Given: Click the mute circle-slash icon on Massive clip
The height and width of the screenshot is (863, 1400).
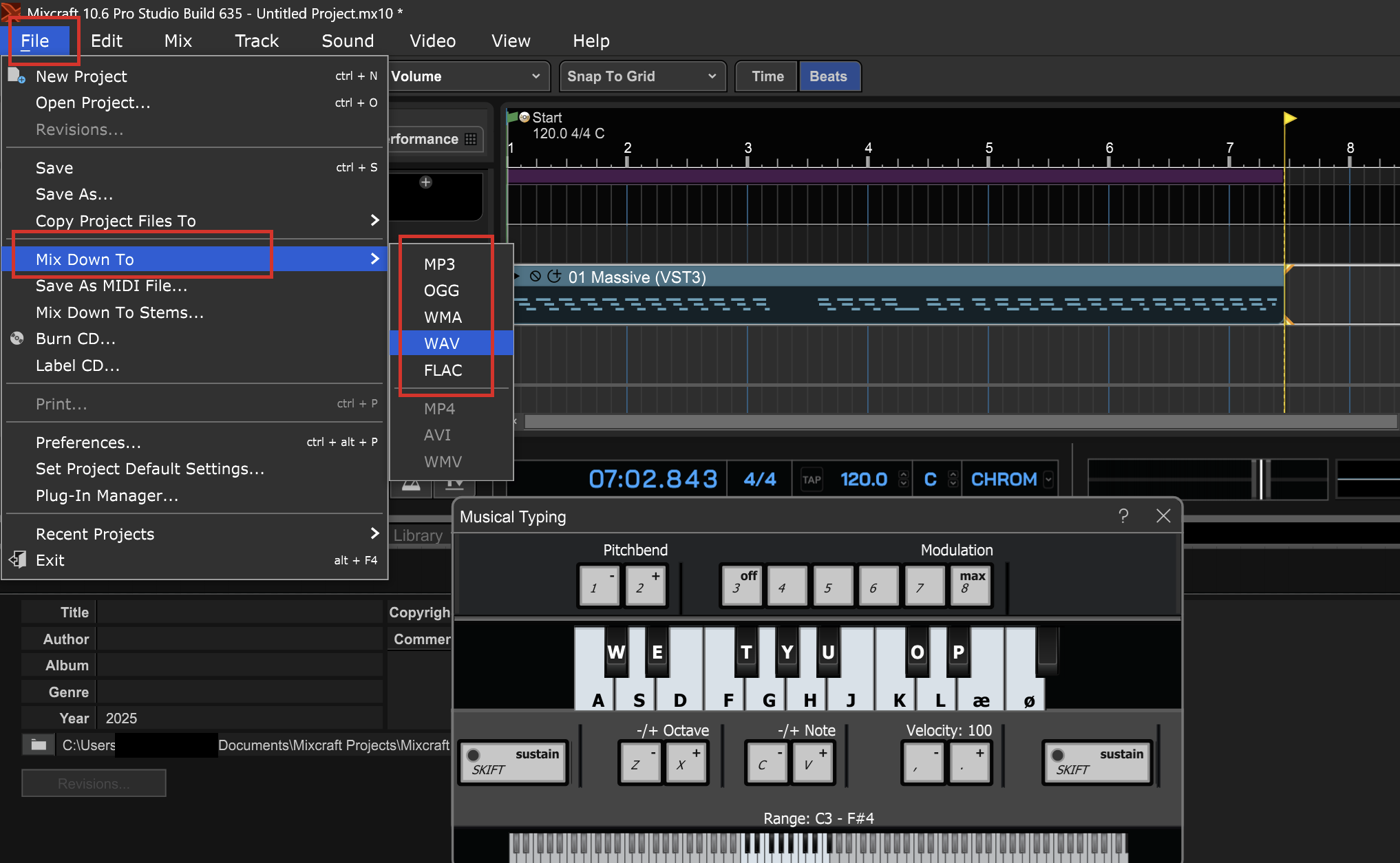Looking at the screenshot, I should tap(535, 277).
